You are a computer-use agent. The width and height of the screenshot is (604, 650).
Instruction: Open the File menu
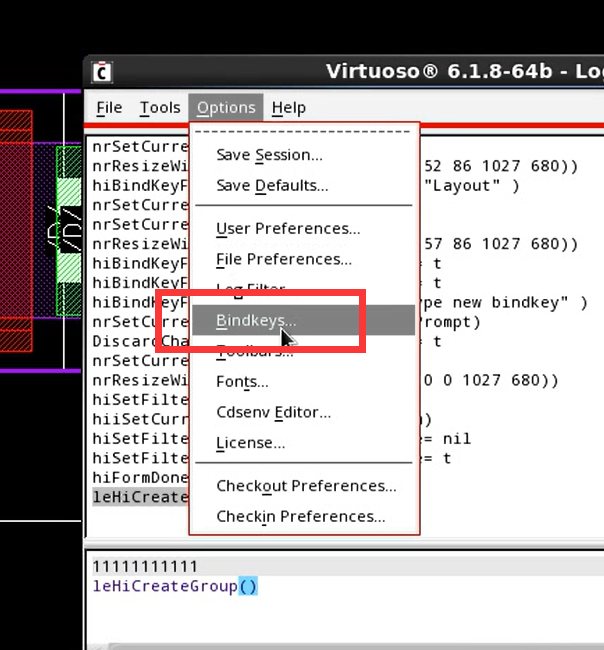(x=109, y=108)
